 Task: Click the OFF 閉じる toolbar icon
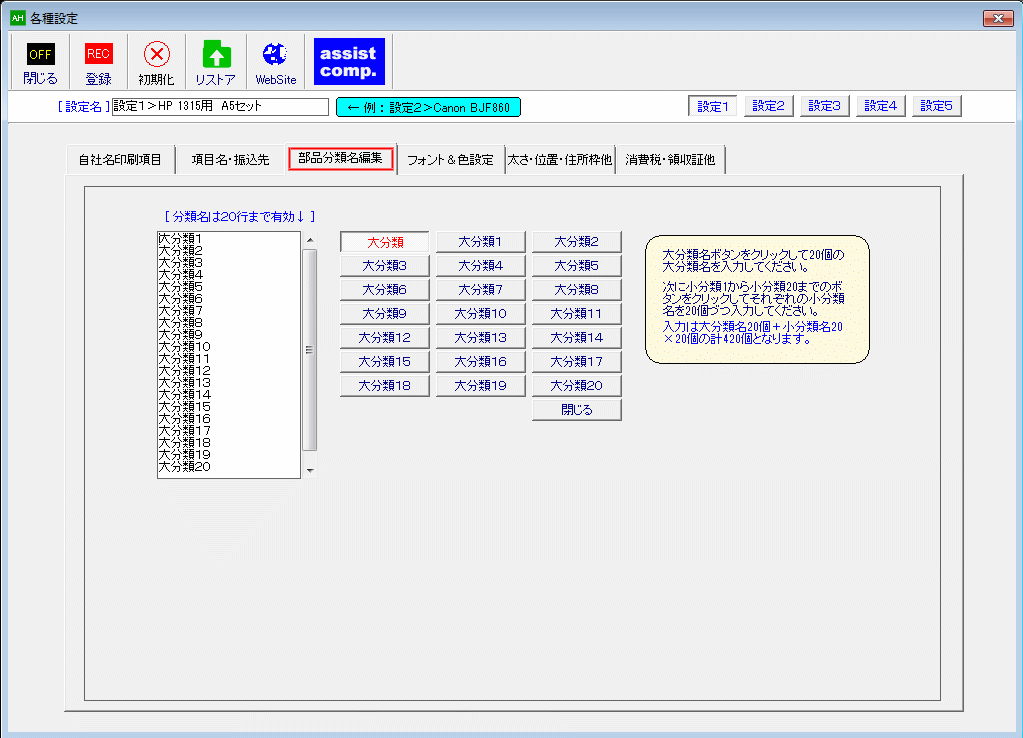pyautogui.click(x=39, y=61)
